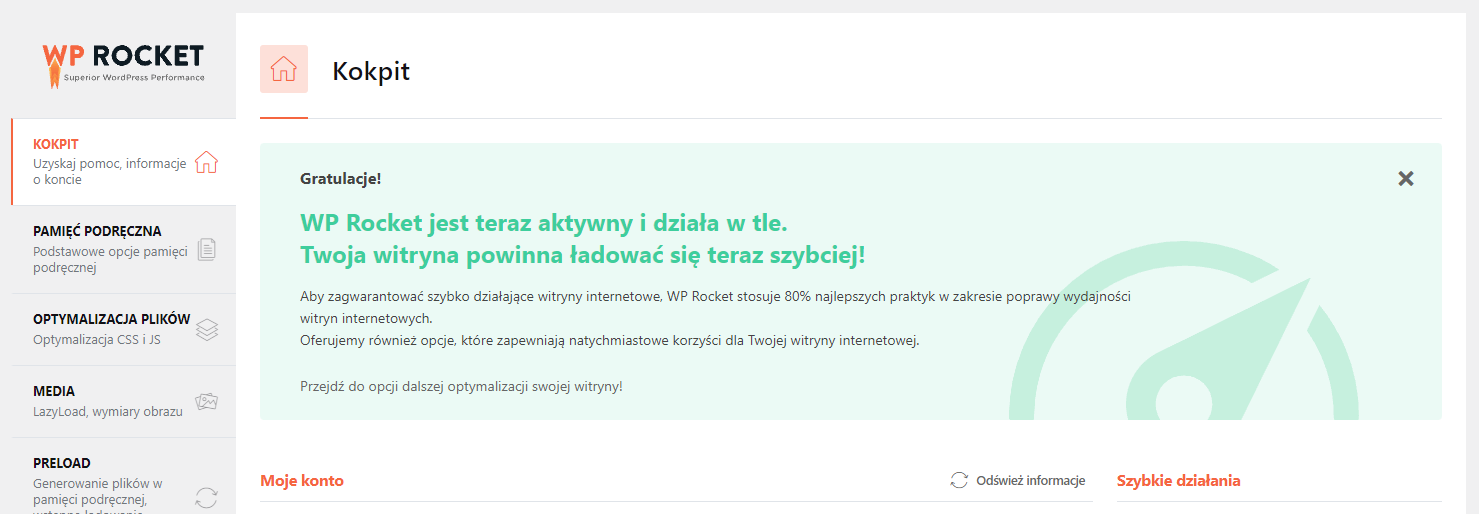The width and height of the screenshot is (1479, 514).
Task: Click the image icon beside Media
Action: coord(207,401)
